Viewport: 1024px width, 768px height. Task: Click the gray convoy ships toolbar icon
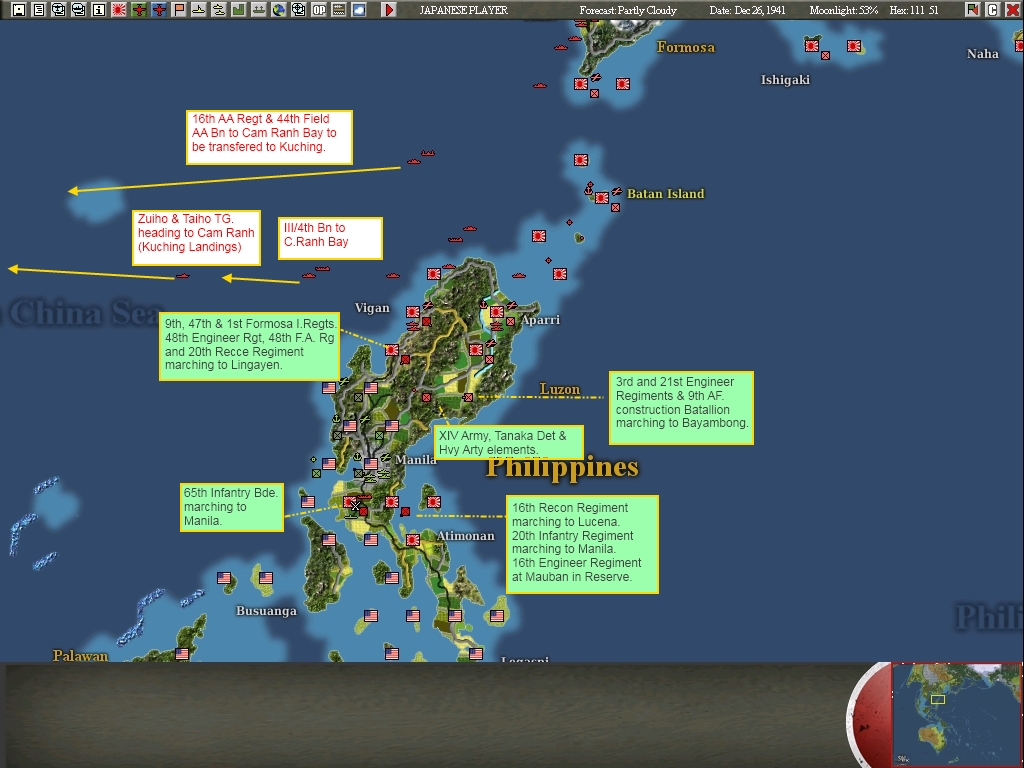click(x=259, y=10)
